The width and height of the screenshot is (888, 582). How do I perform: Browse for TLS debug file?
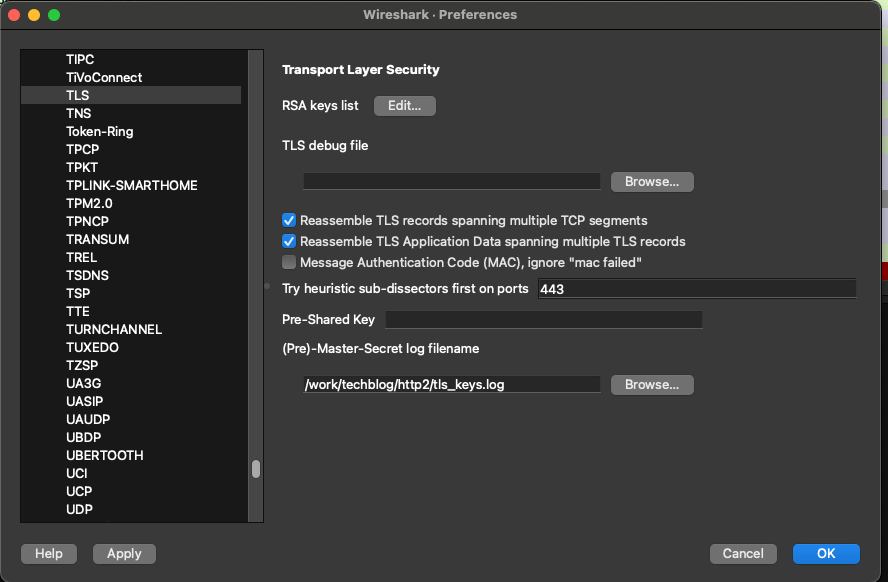coord(652,182)
